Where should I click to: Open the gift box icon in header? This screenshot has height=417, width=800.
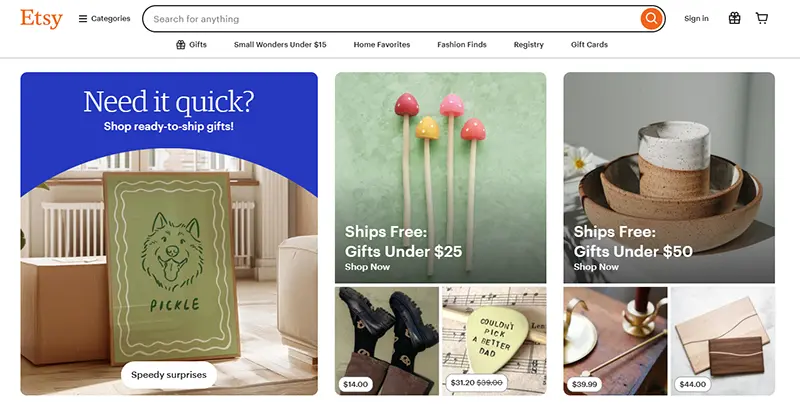click(734, 18)
